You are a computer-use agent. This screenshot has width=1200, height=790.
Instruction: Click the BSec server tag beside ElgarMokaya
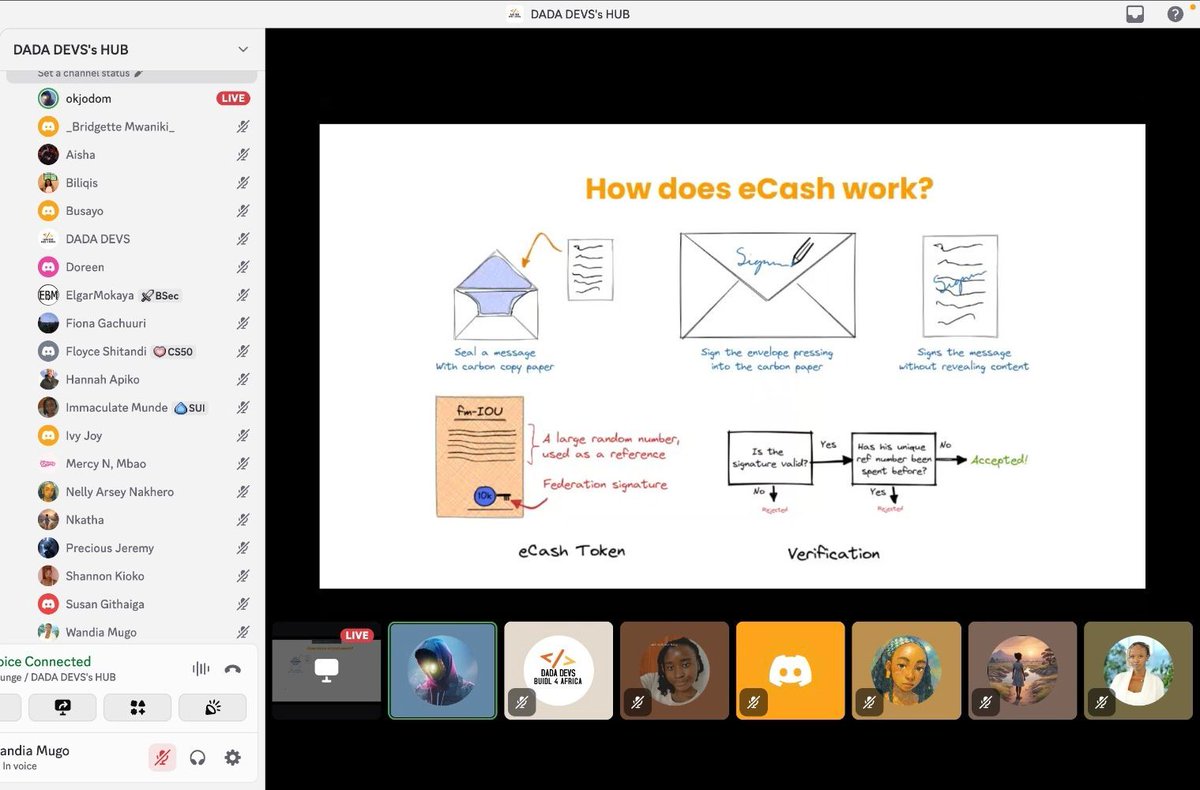click(x=161, y=295)
